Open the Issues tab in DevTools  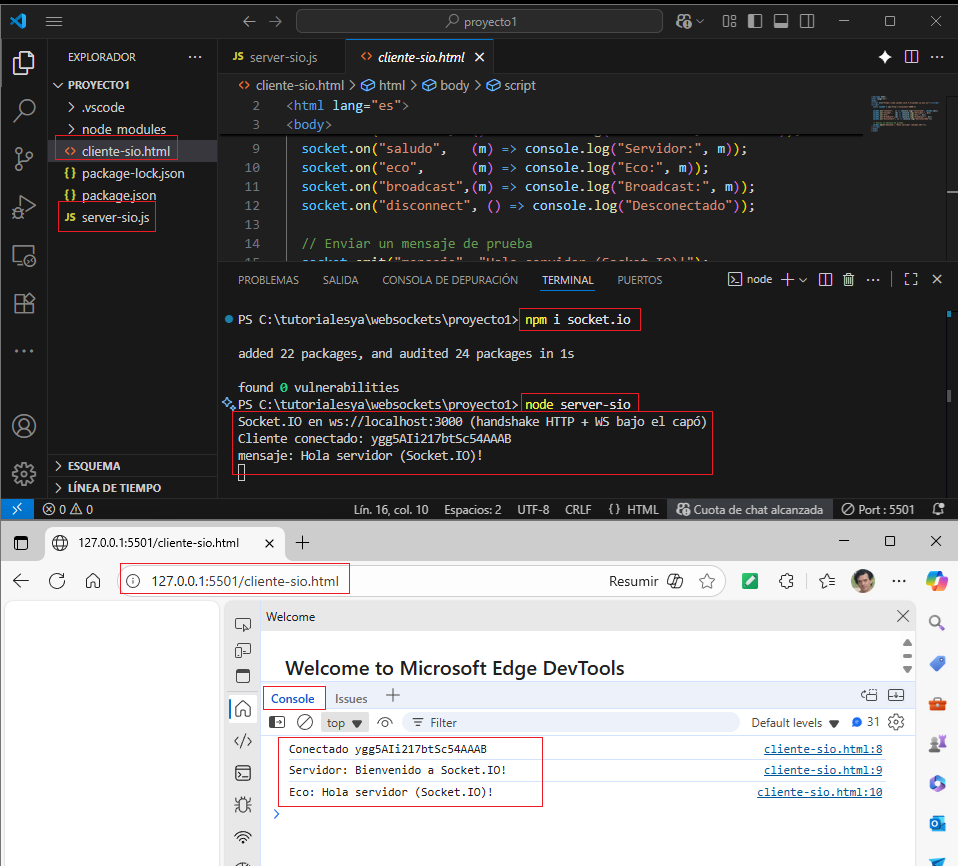point(351,697)
